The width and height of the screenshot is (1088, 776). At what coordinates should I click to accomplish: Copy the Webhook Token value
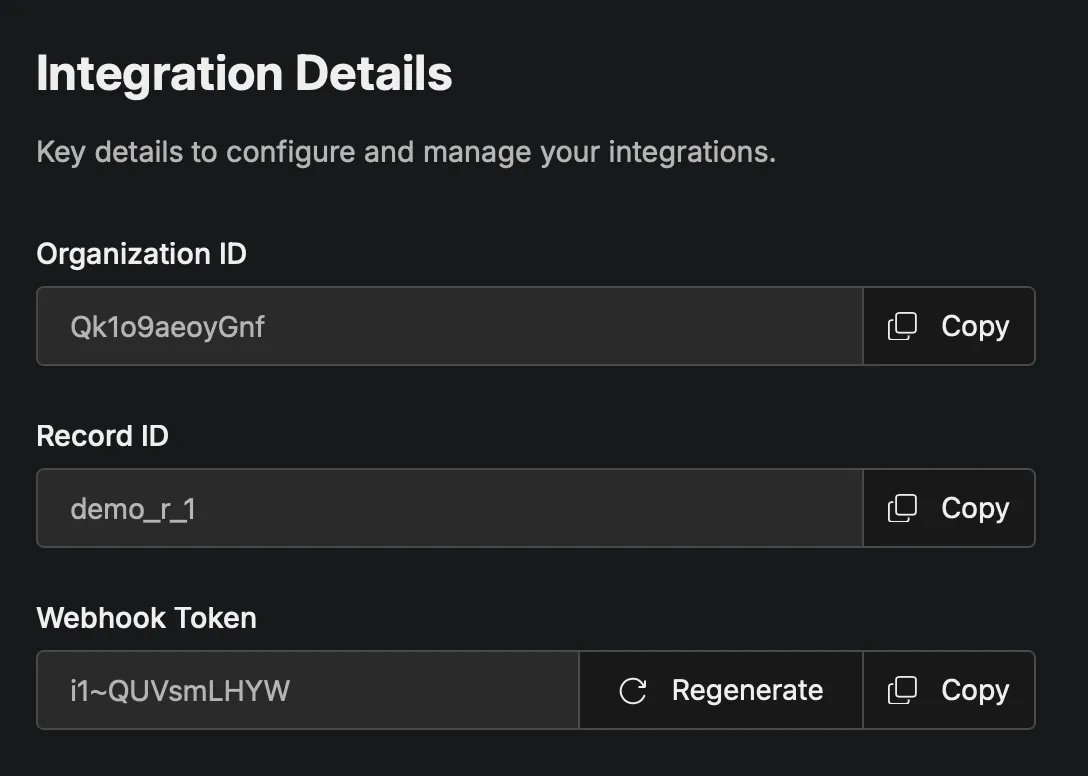click(x=948, y=690)
